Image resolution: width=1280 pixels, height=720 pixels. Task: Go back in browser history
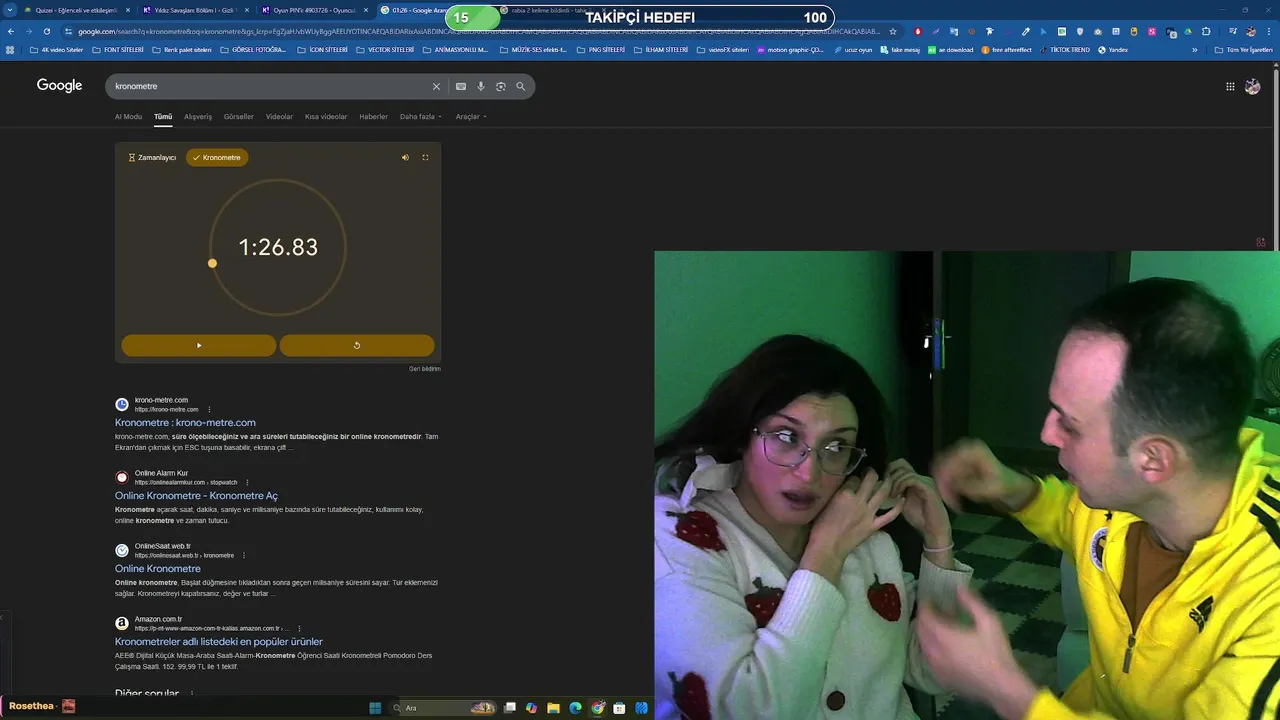(x=10, y=31)
